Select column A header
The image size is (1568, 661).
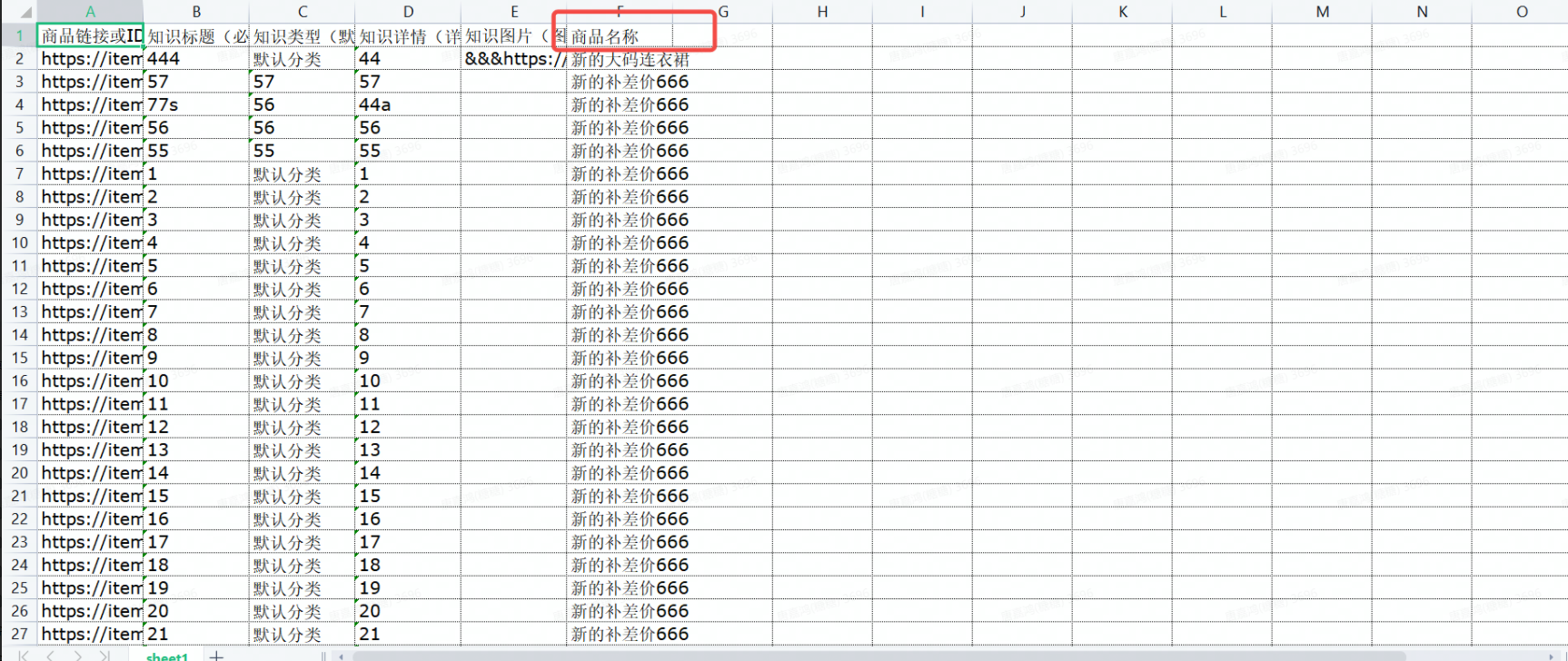pyautogui.click(x=90, y=12)
